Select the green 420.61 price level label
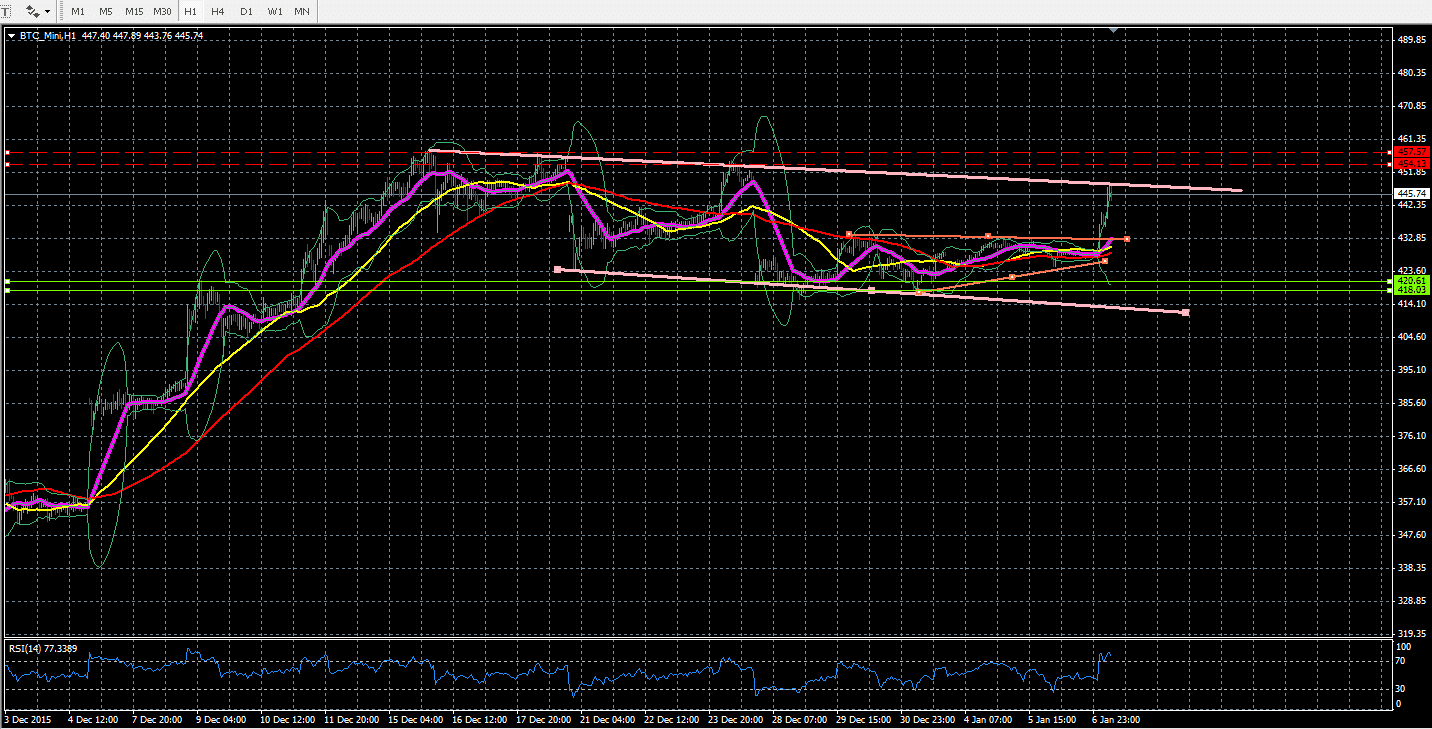The width and height of the screenshot is (1432, 729). 1411,282
